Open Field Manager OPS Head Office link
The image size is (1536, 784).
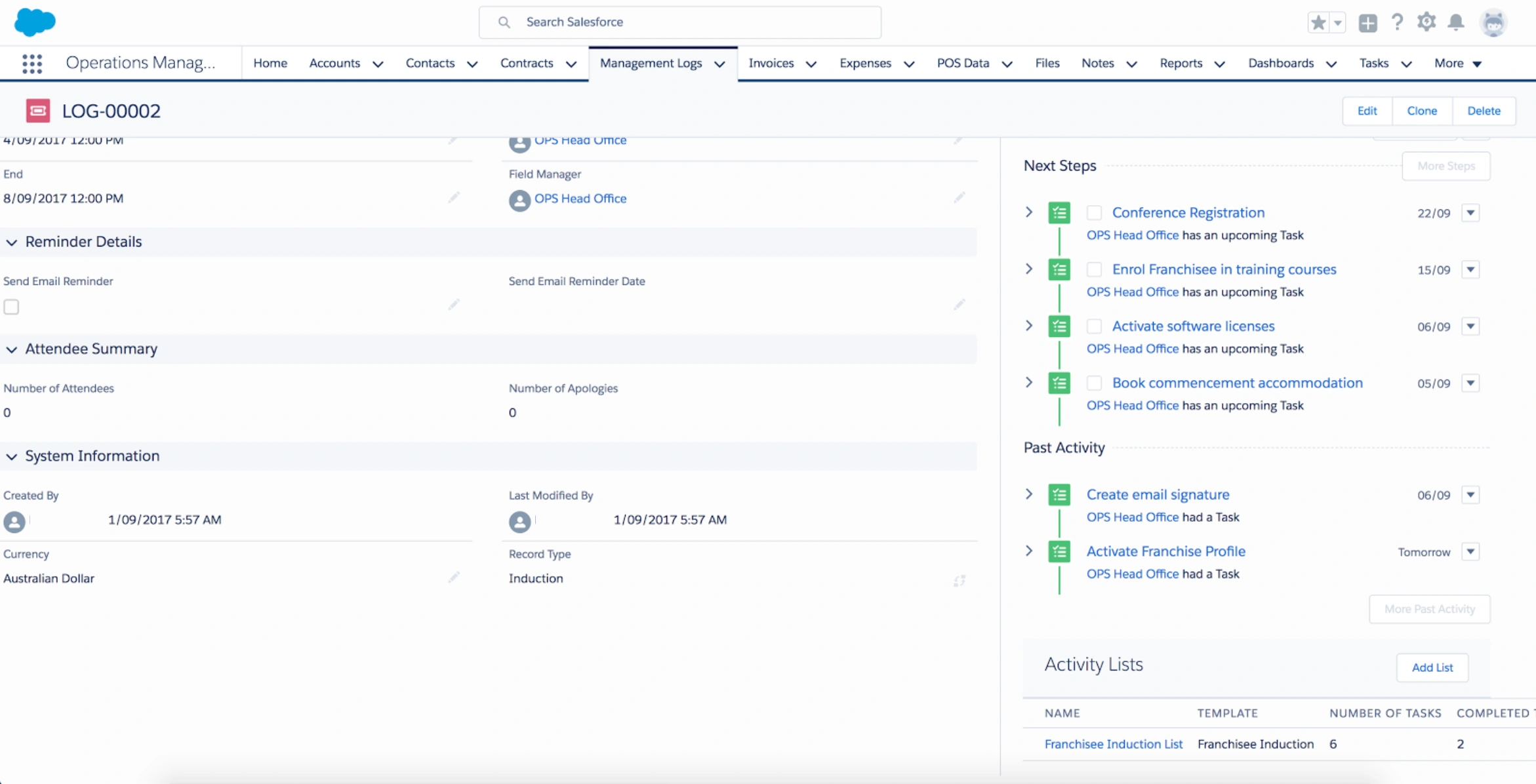pyautogui.click(x=580, y=198)
